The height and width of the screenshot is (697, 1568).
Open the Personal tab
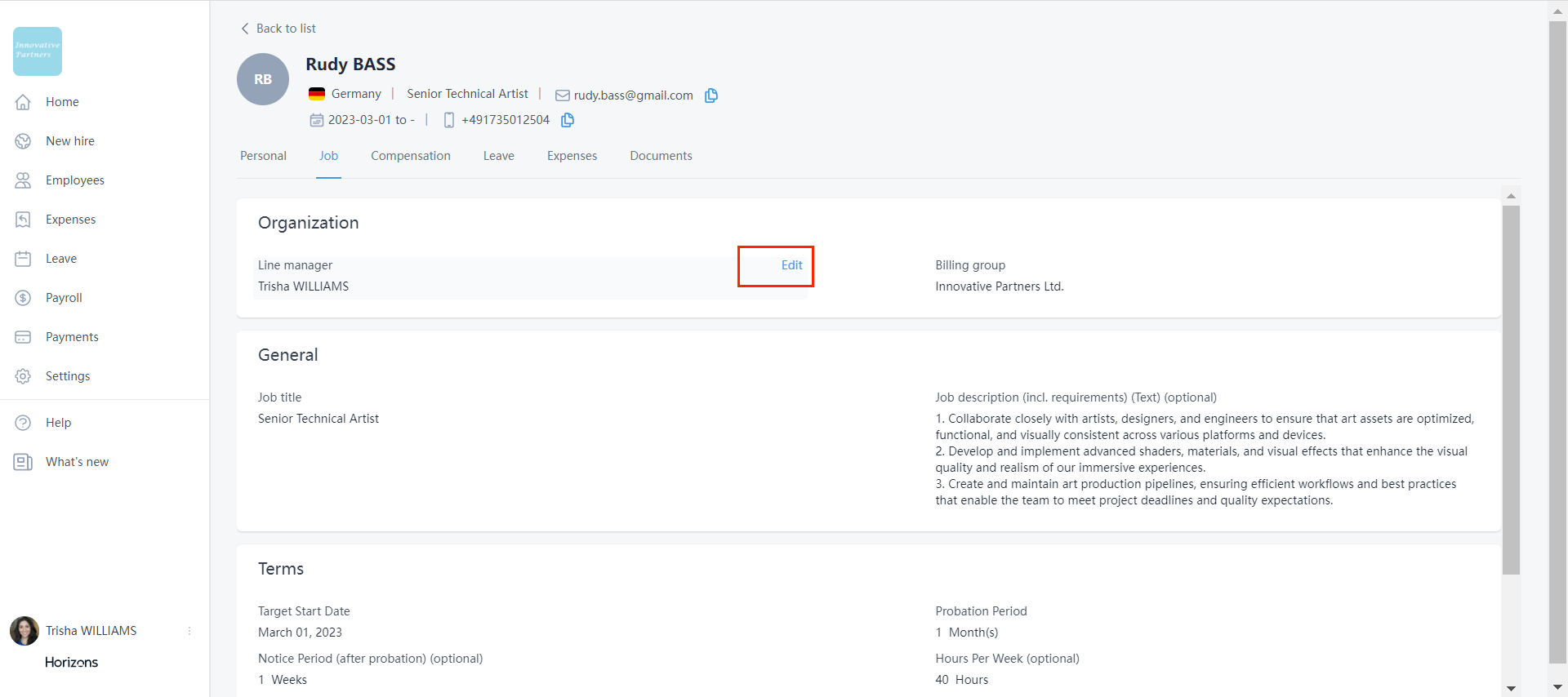(263, 156)
